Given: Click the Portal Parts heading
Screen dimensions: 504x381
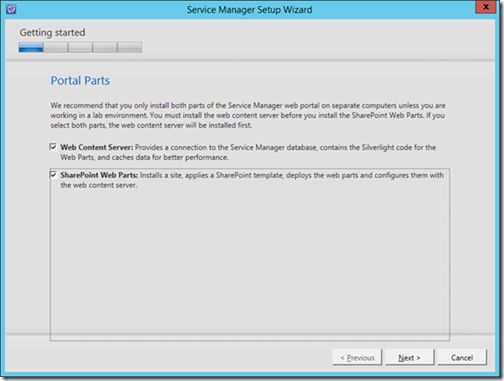Looking at the screenshot, I should (x=80, y=80).
